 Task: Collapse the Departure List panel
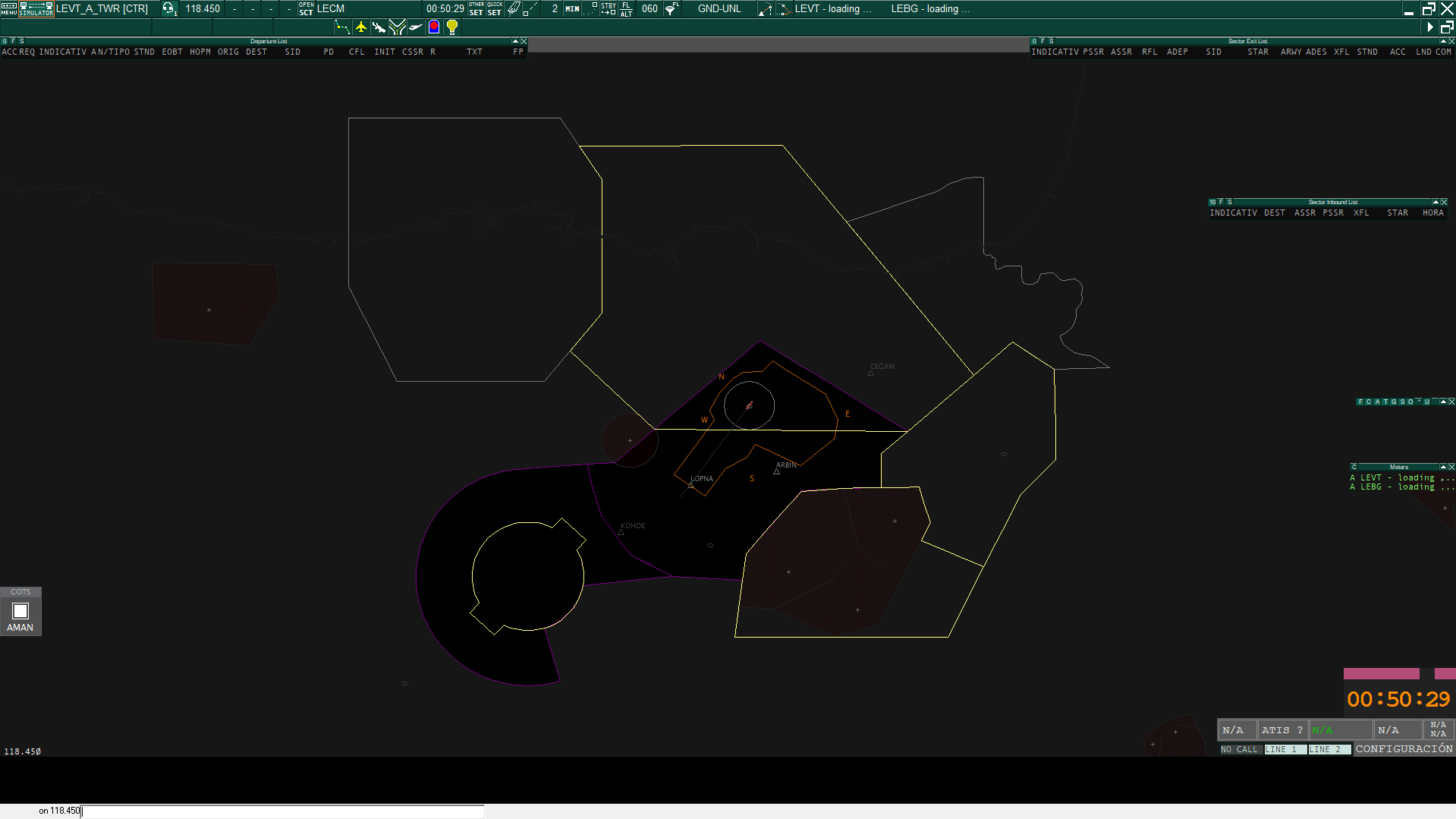click(x=515, y=41)
